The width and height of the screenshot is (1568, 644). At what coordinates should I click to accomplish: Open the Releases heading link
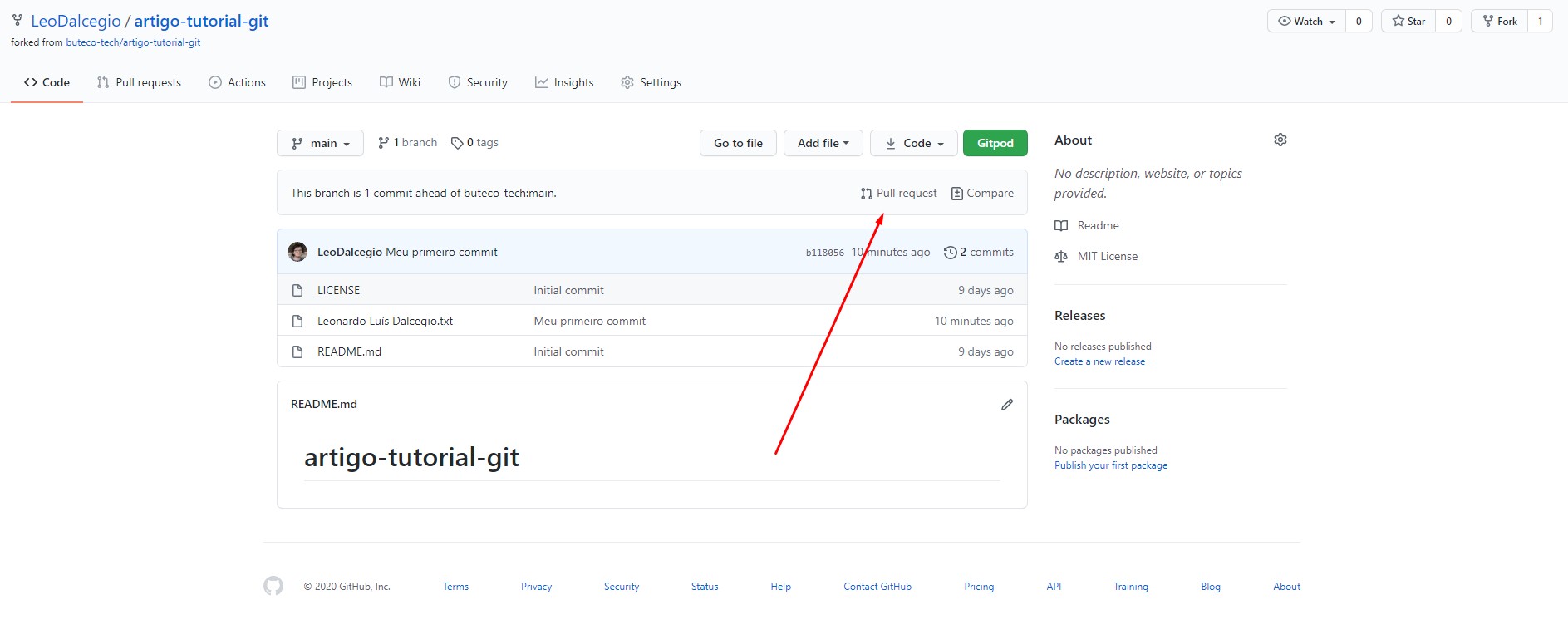(1079, 316)
